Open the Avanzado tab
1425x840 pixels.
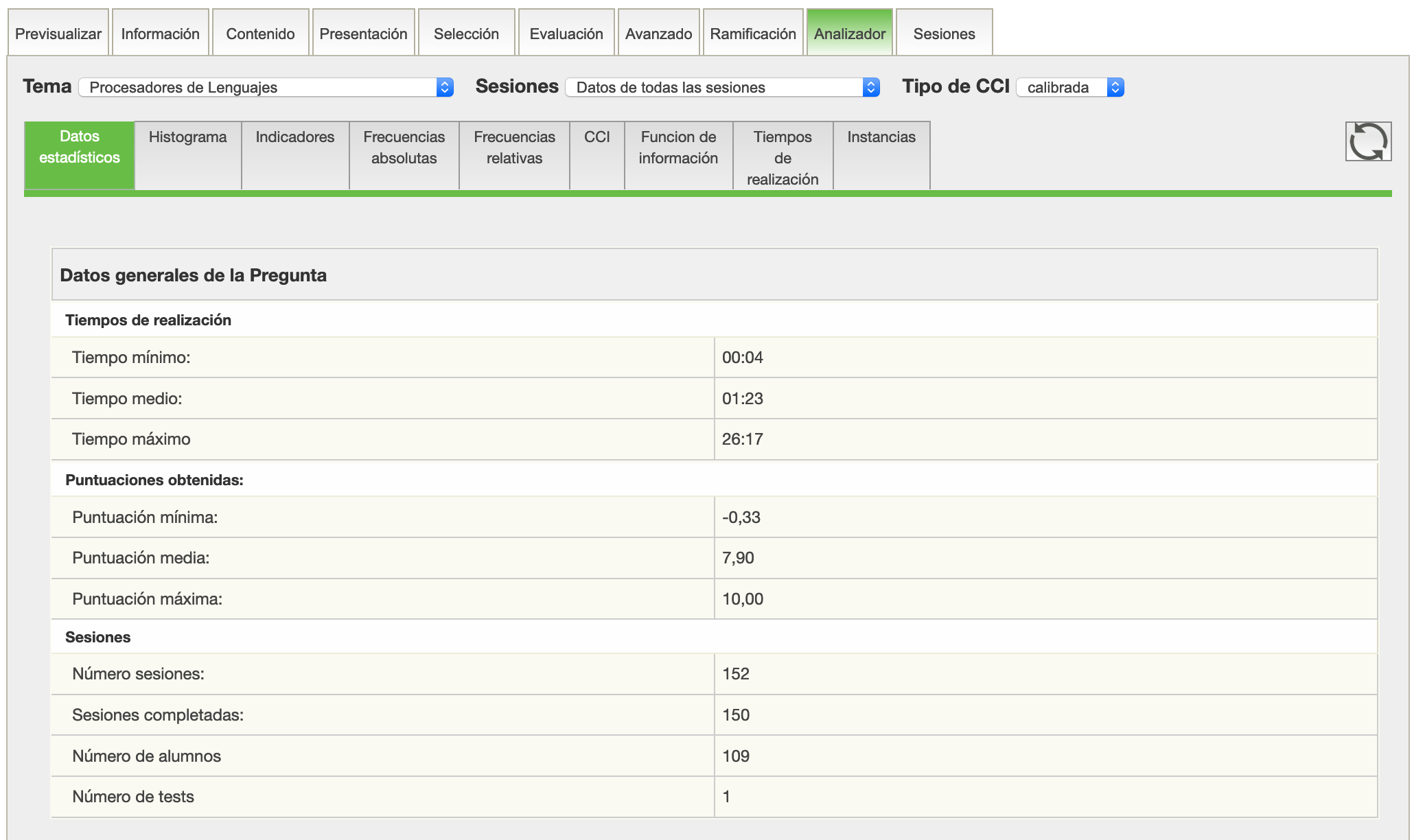point(658,34)
